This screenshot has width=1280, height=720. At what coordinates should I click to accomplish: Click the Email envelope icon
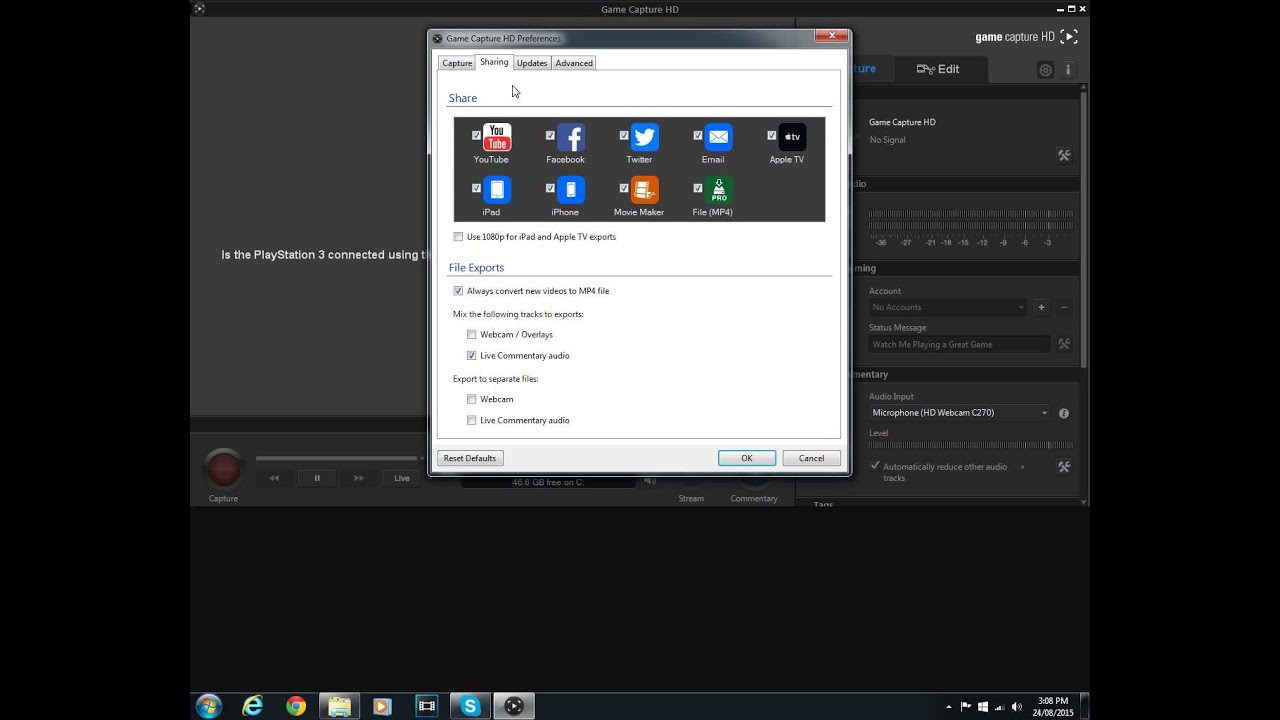(718, 137)
